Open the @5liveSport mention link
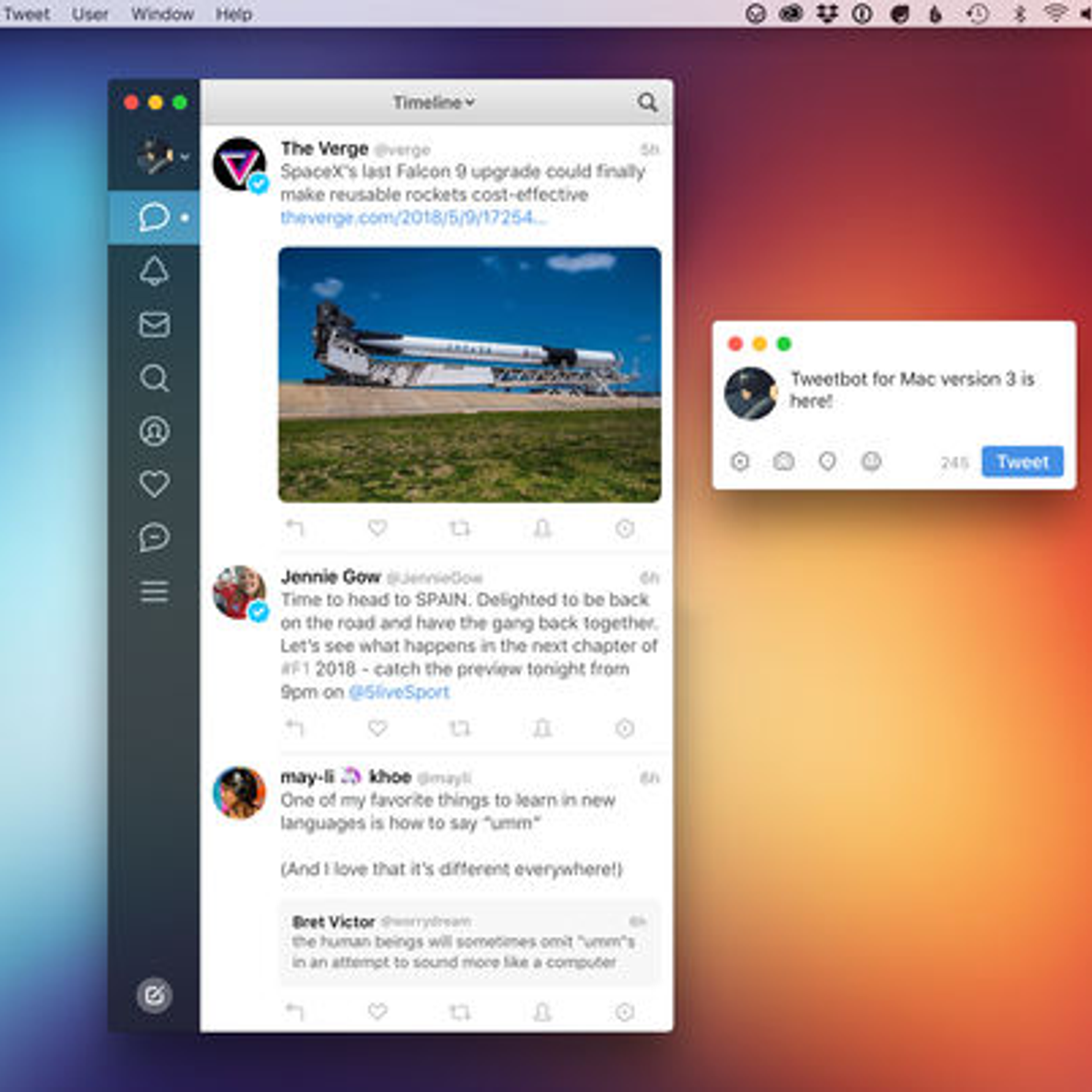 point(399,692)
